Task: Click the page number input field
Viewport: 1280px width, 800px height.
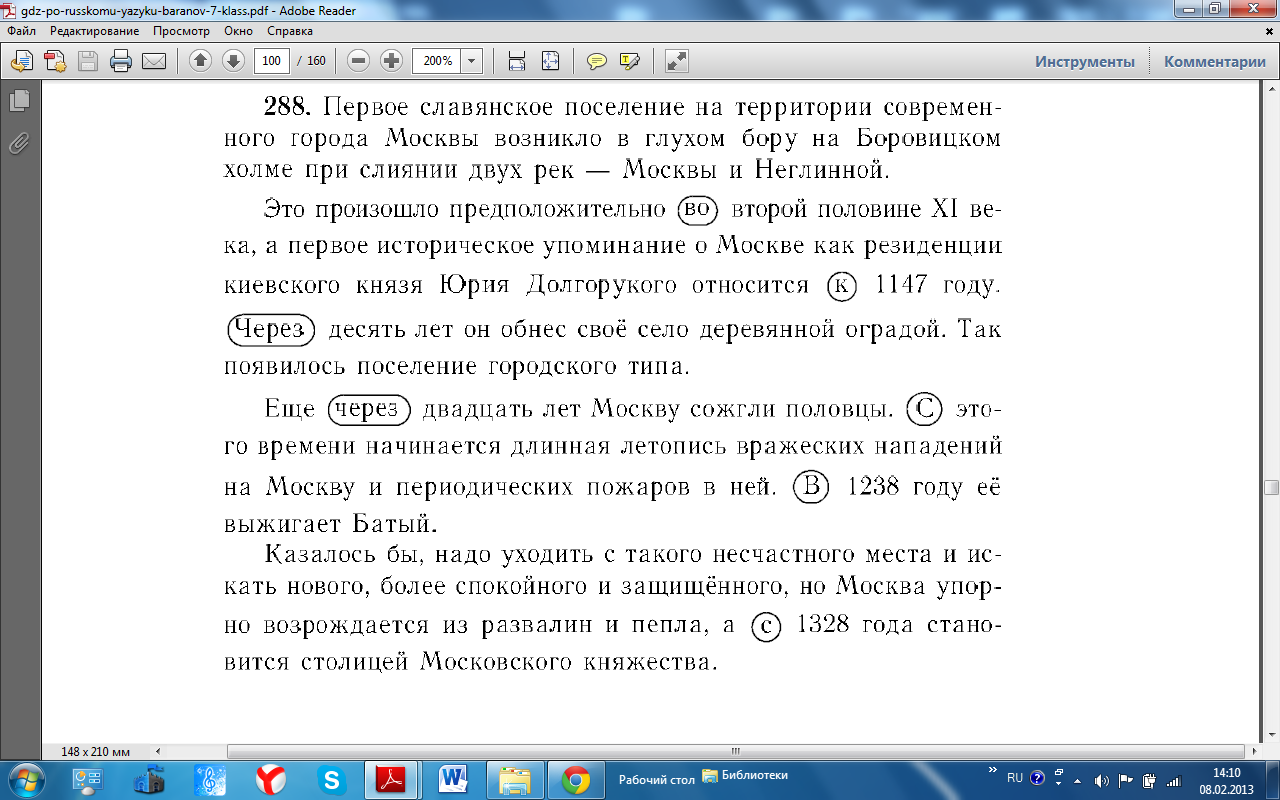Action: coord(271,61)
